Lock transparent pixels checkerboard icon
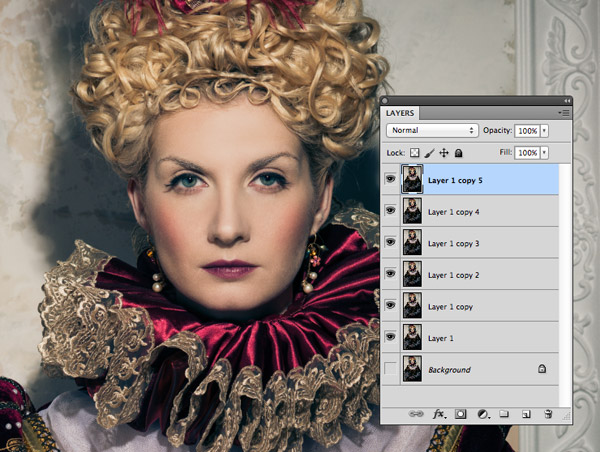The image size is (600, 452). (x=415, y=153)
